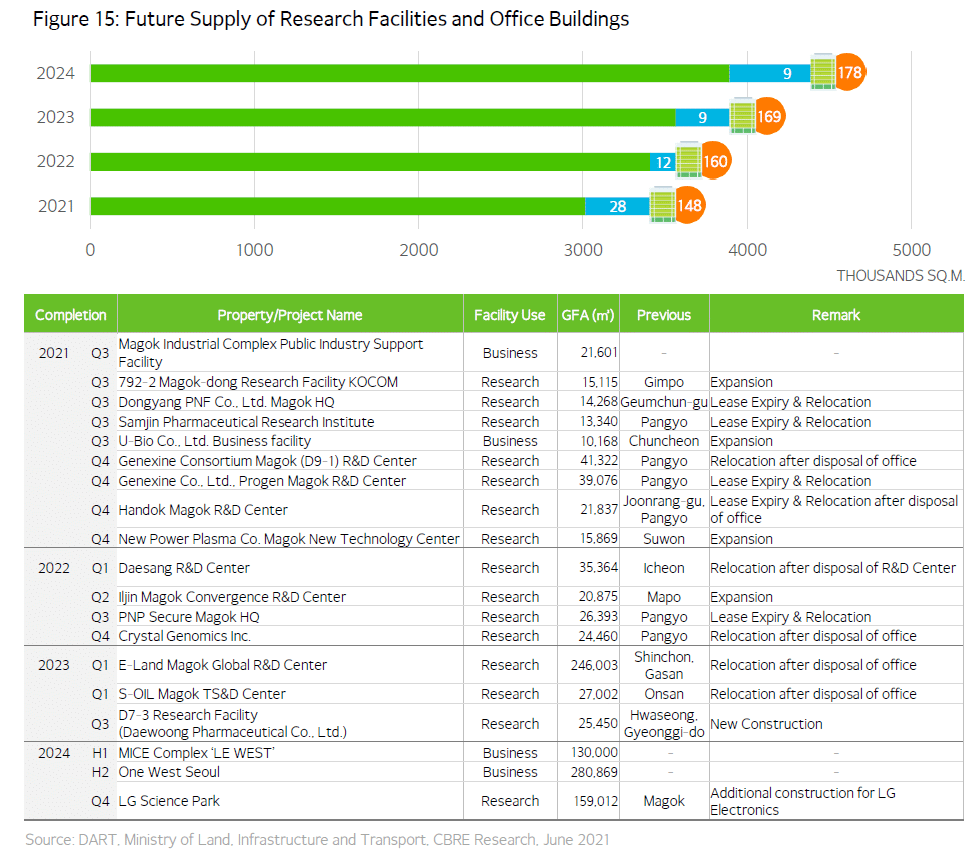Click the 2023 completion year cell in table
Viewport: 968px width, 855px height.
pos(54,665)
